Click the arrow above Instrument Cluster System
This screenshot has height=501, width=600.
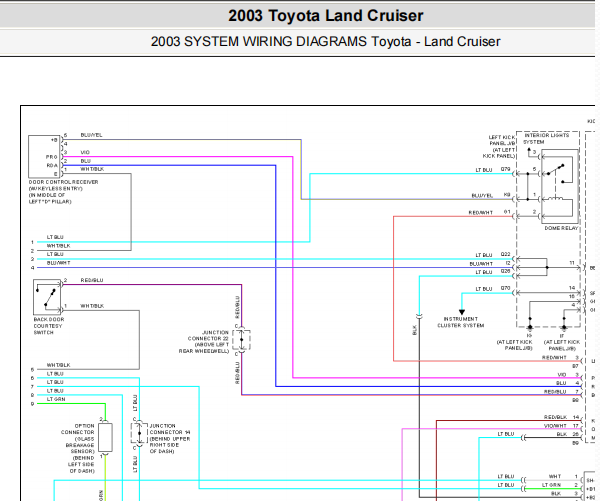click(x=462, y=312)
